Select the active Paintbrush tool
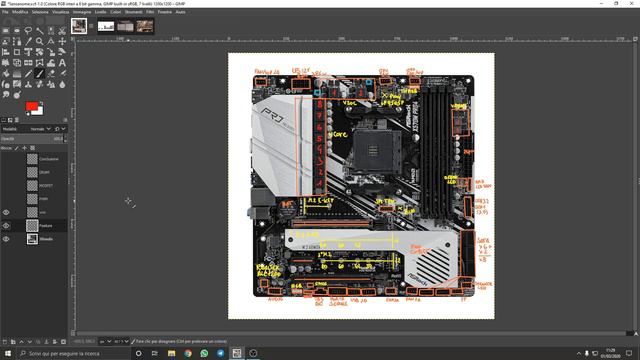Screen dimensions: 640x360 pos(40,73)
